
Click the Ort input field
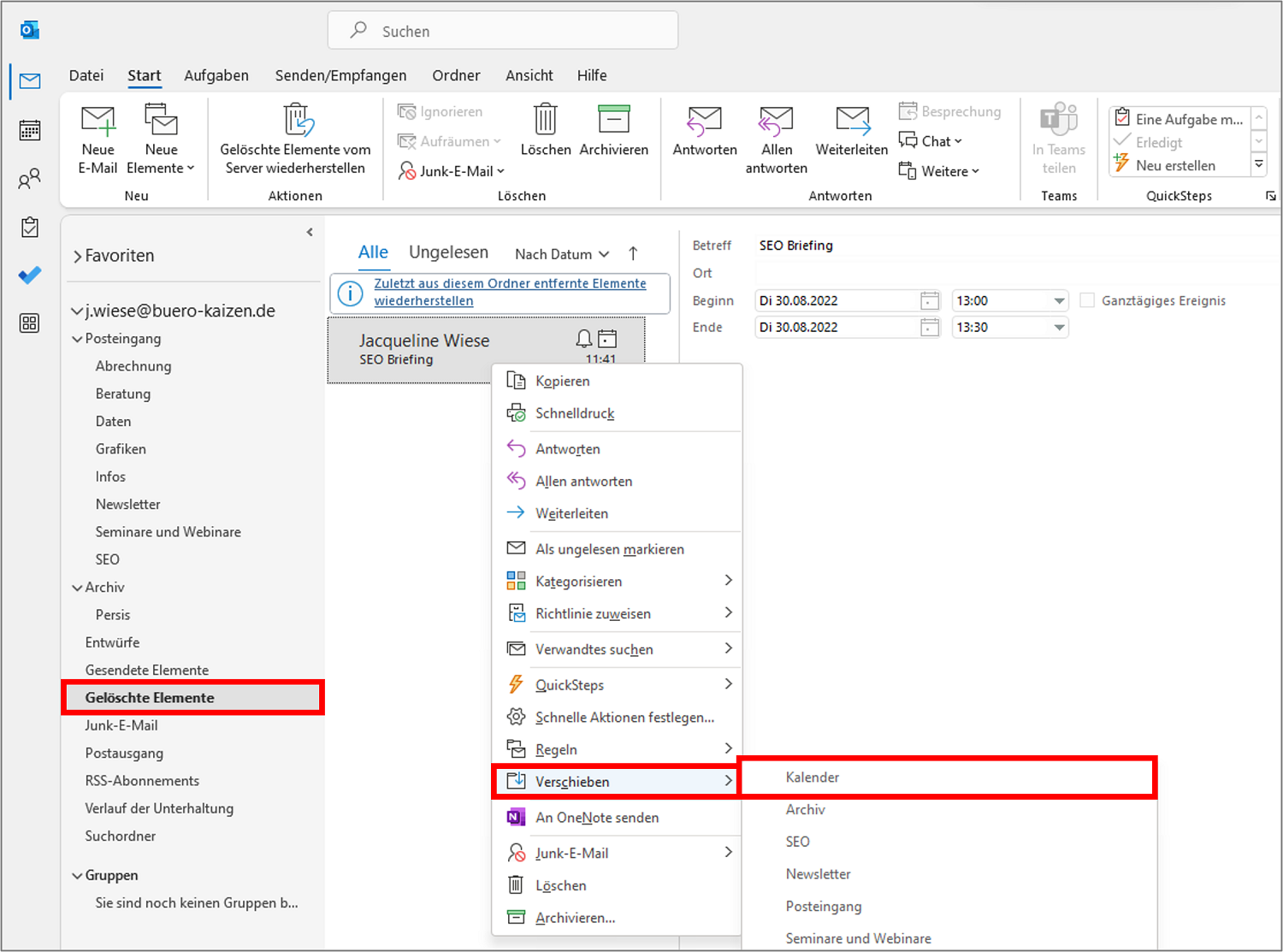tap(1018, 273)
